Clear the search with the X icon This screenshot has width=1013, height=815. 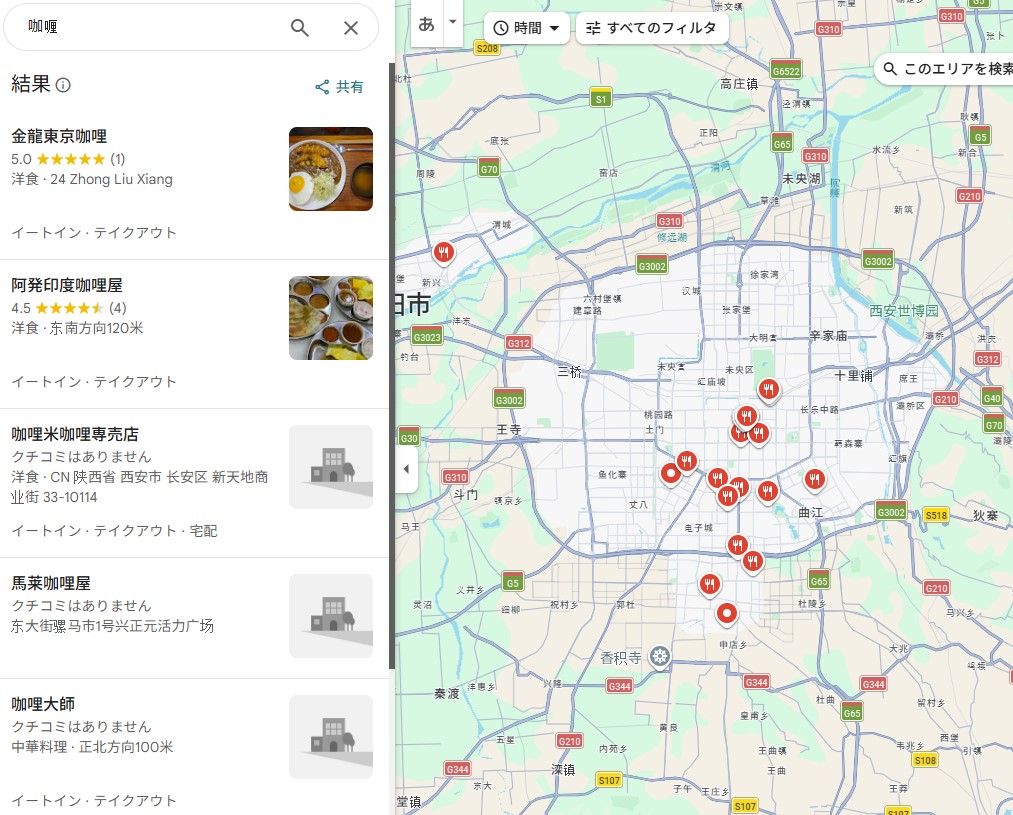[x=351, y=27]
